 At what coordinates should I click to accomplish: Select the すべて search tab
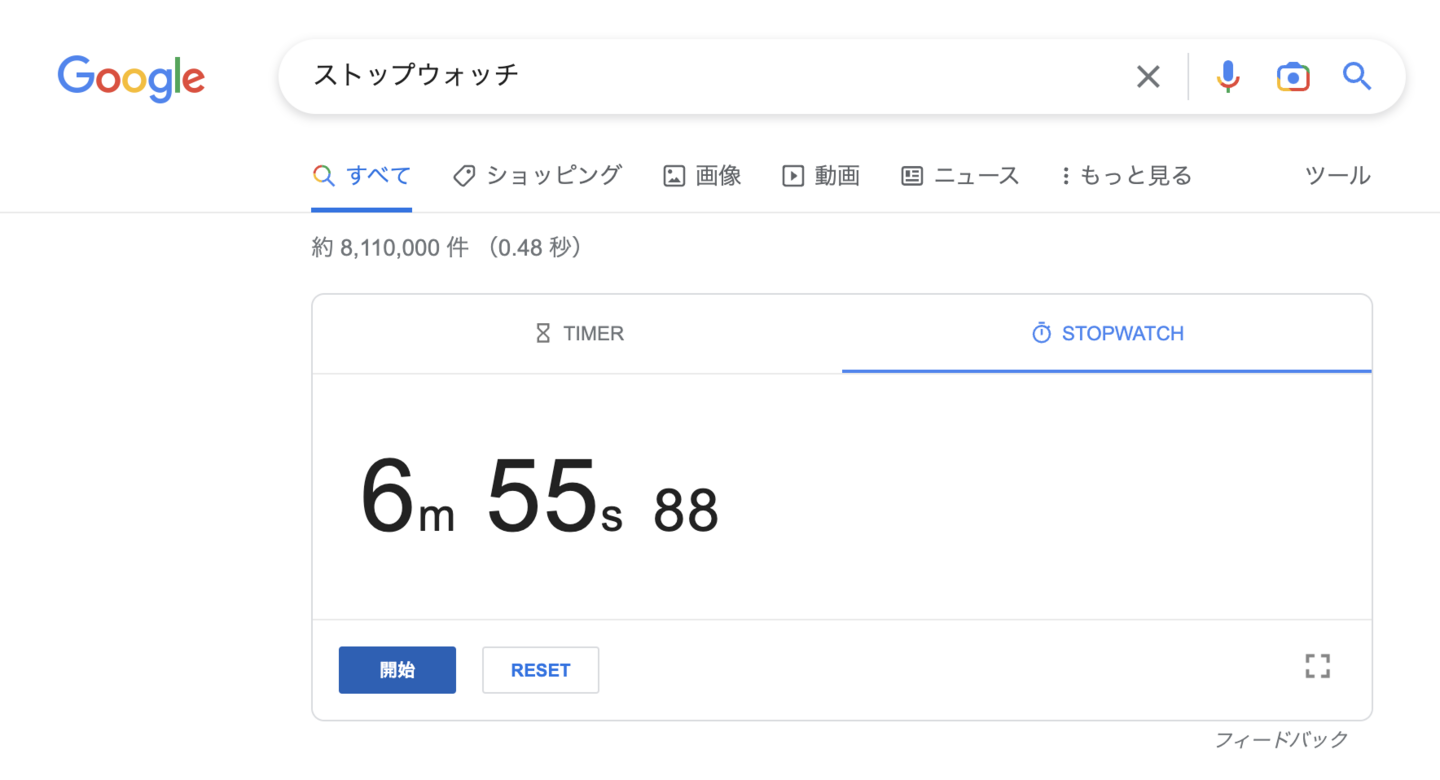click(x=362, y=176)
